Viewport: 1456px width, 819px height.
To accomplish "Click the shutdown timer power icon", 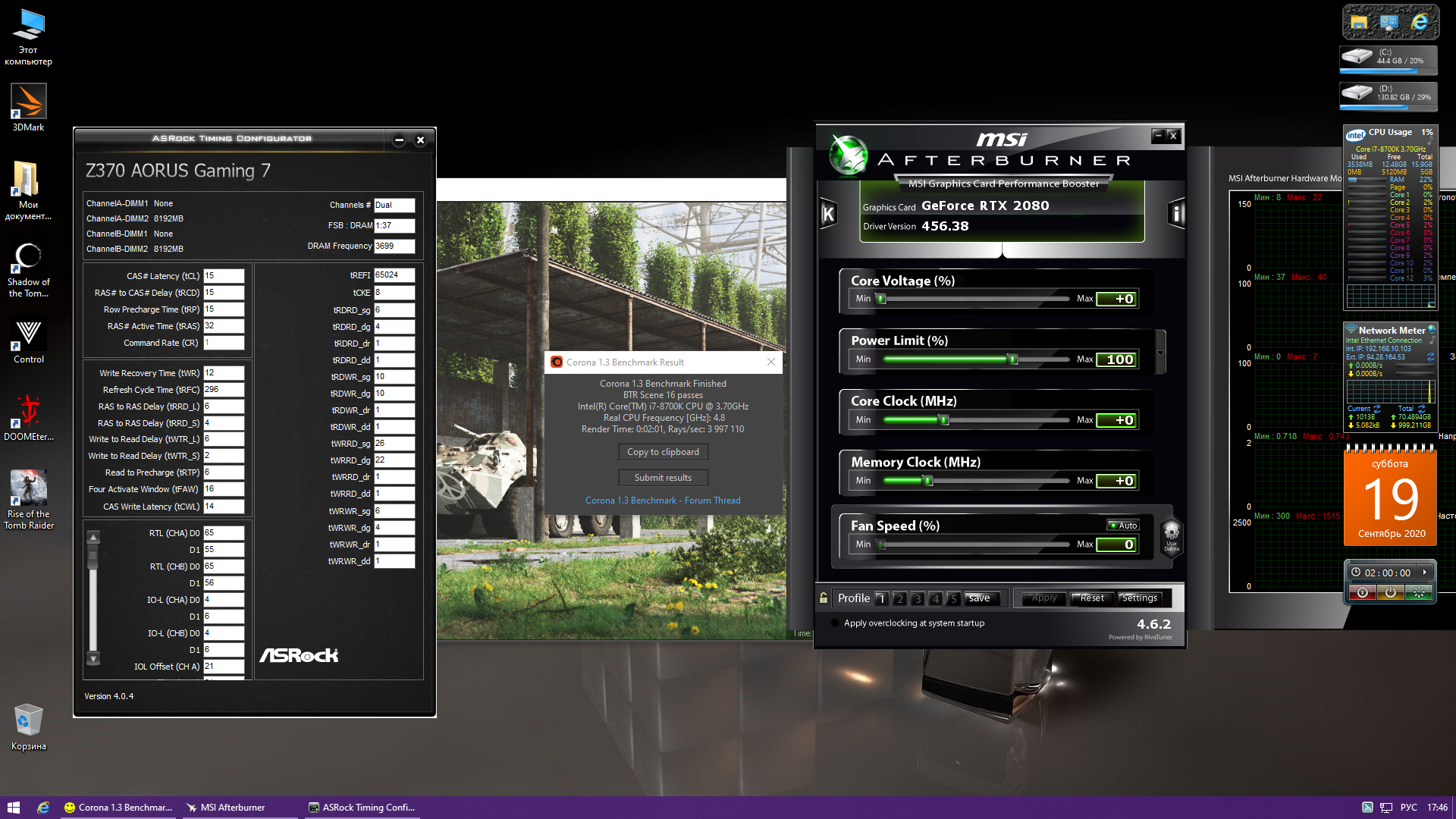I will [x=1390, y=593].
